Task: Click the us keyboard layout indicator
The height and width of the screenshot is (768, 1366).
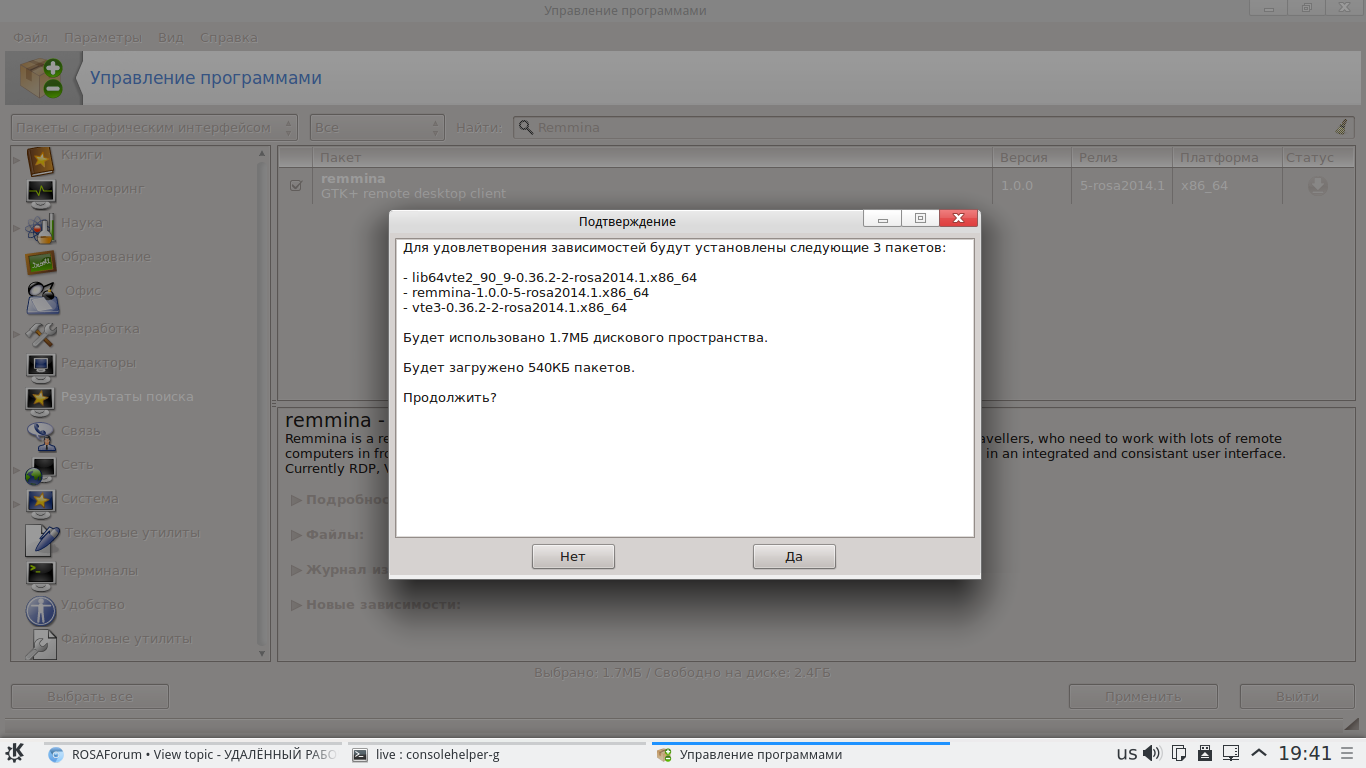Action: click(x=1127, y=754)
